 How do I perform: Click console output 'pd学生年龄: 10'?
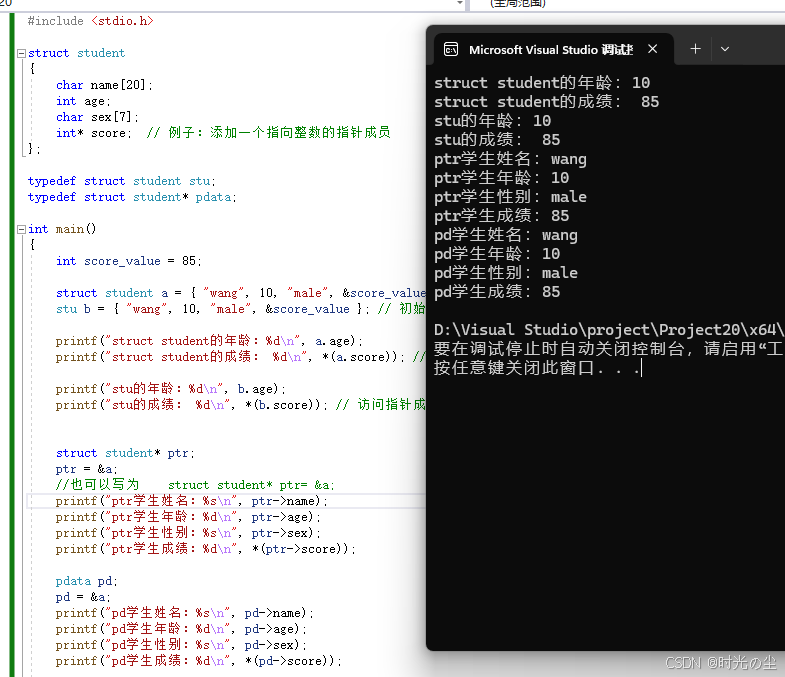[x=497, y=254]
